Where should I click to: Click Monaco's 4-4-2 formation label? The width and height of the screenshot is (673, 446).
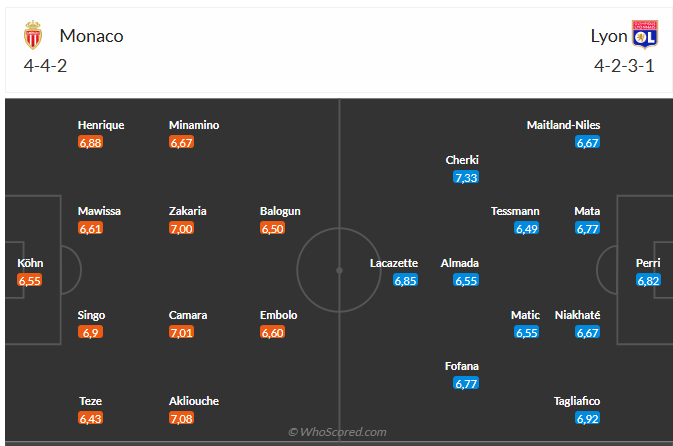click(x=45, y=66)
